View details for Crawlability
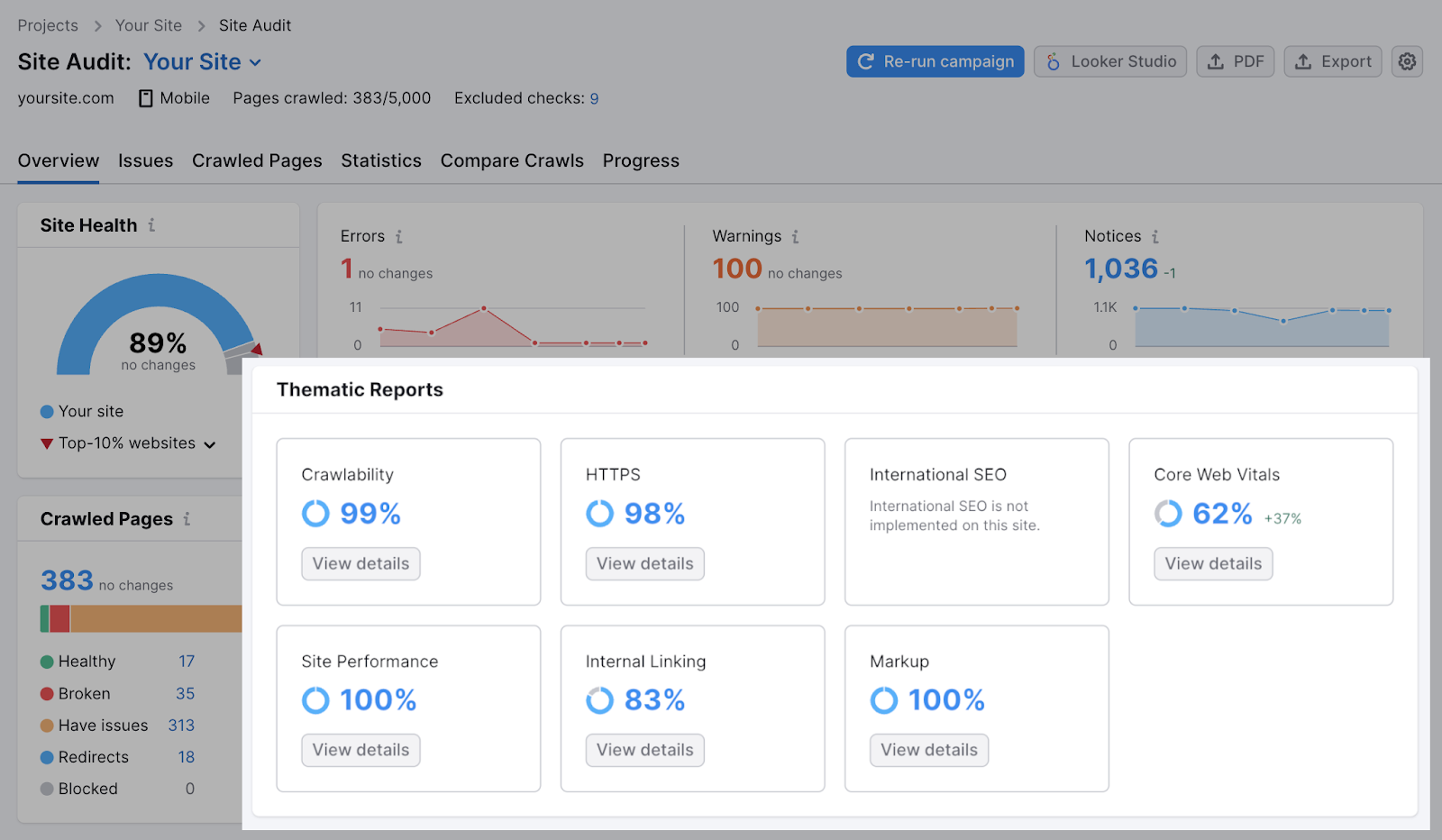The width and height of the screenshot is (1442, 840). click(x=360, y=563)
